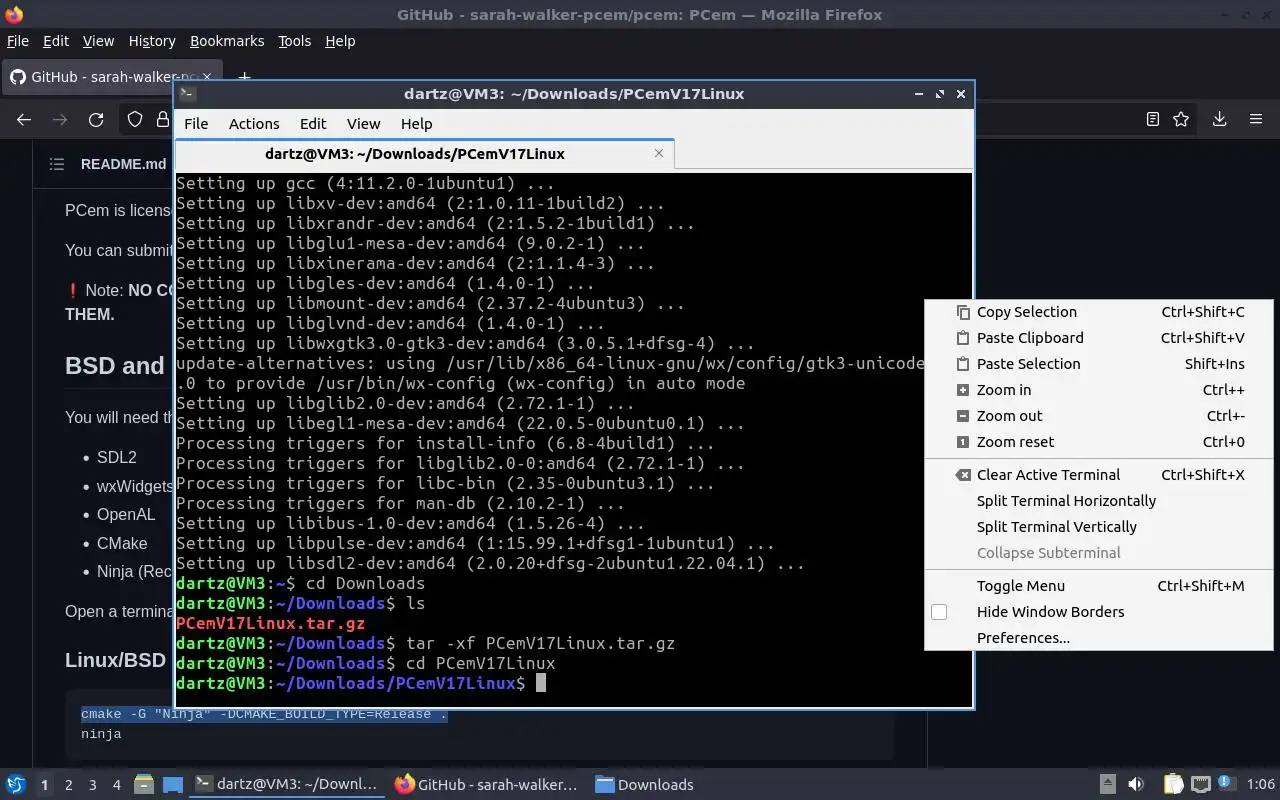
Task: Open network status tray icon
Action: pos(1201,784)
